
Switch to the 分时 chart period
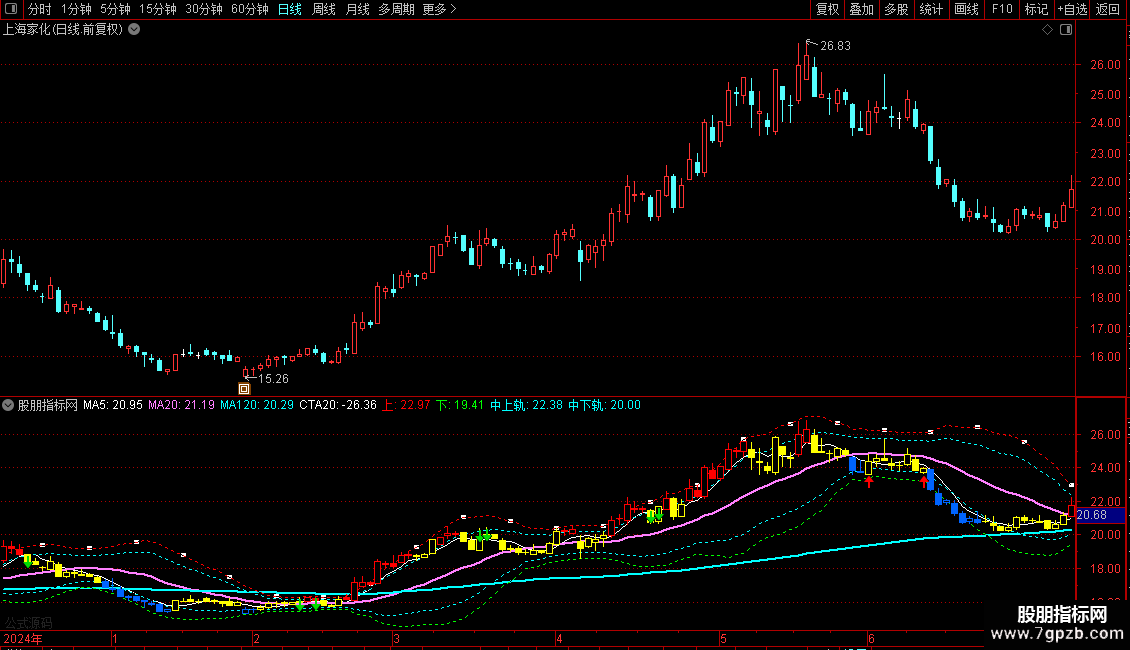coord(39,9)
